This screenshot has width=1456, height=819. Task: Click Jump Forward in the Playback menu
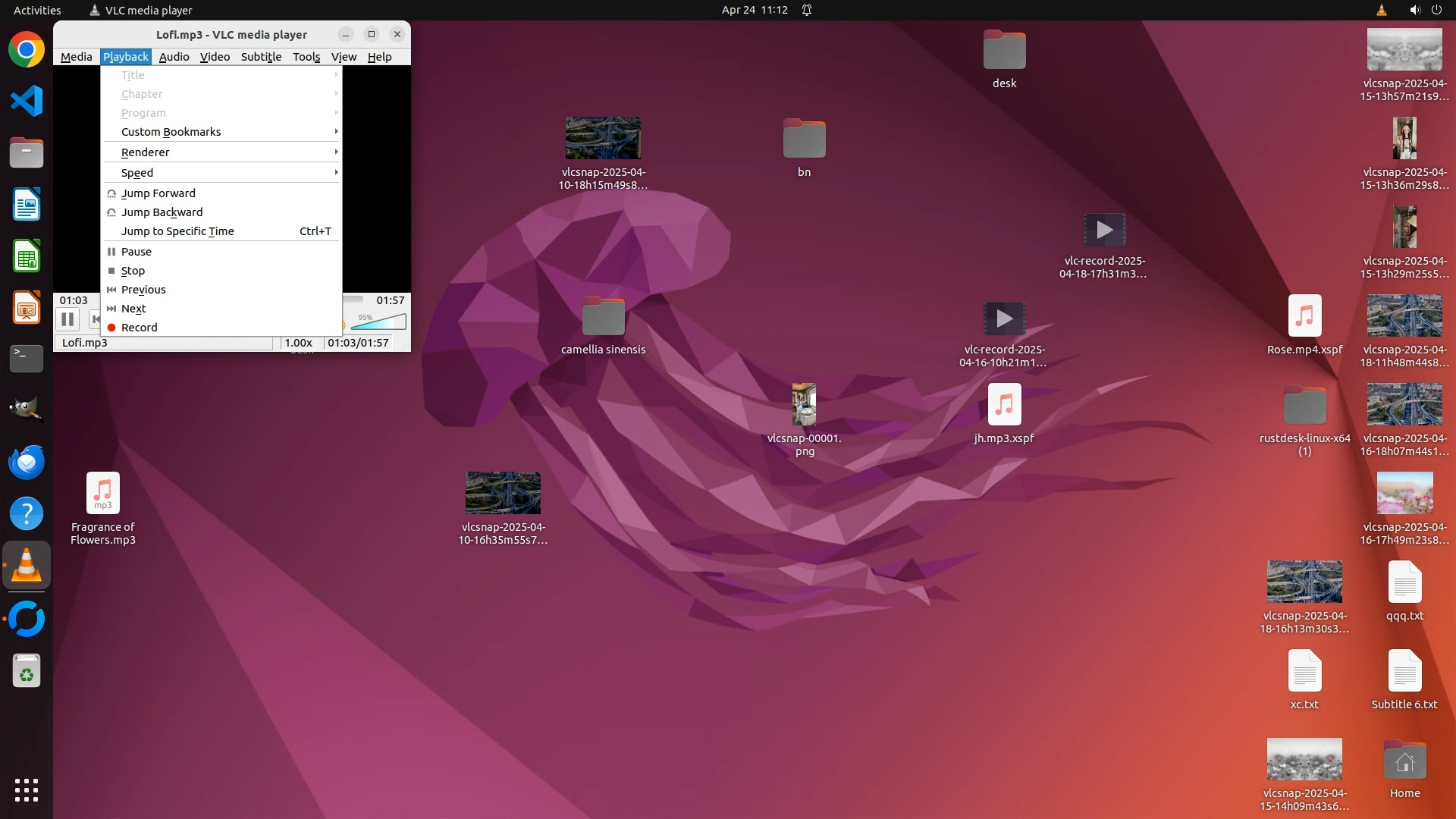[x=158, y=193]
